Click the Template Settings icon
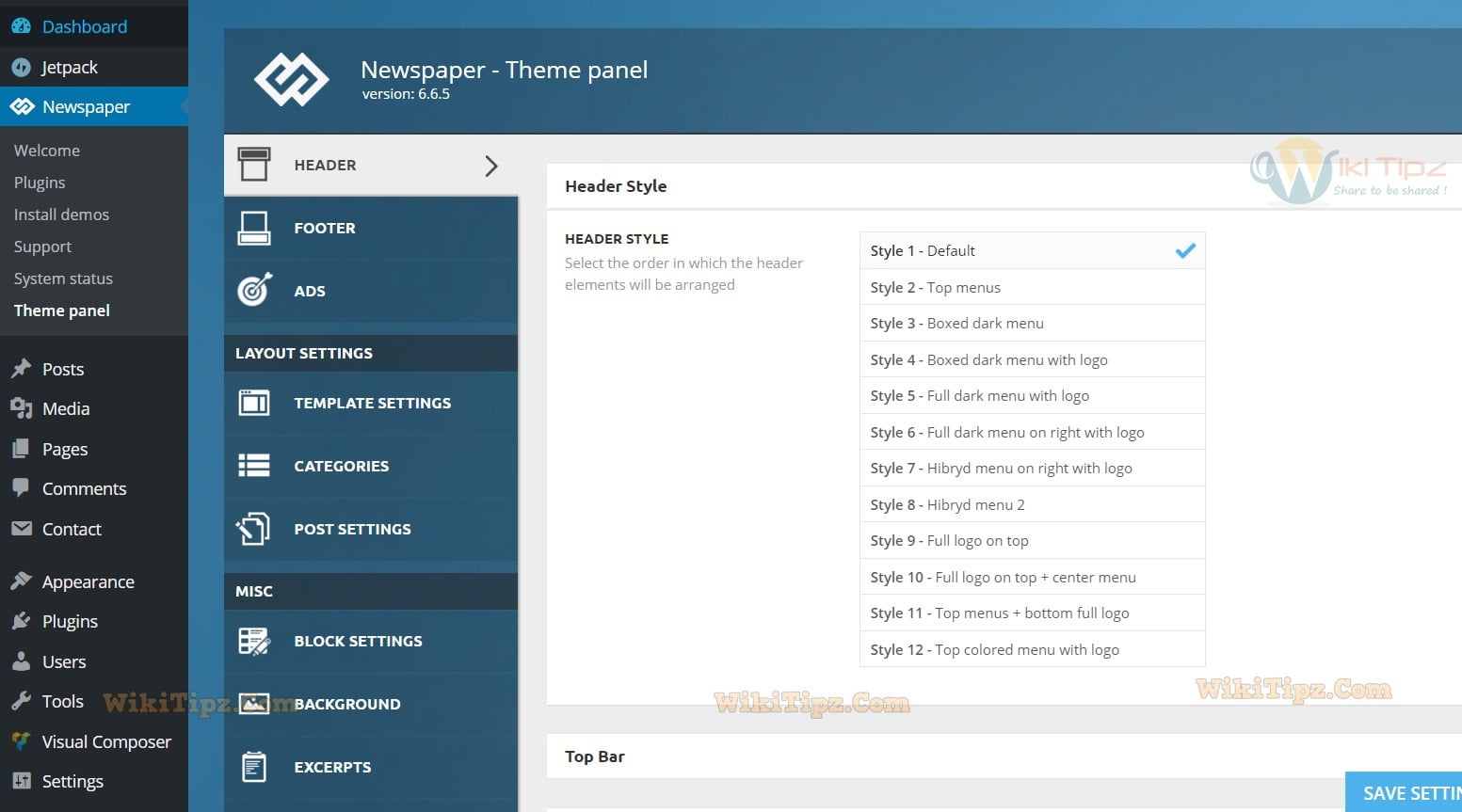 254,403
